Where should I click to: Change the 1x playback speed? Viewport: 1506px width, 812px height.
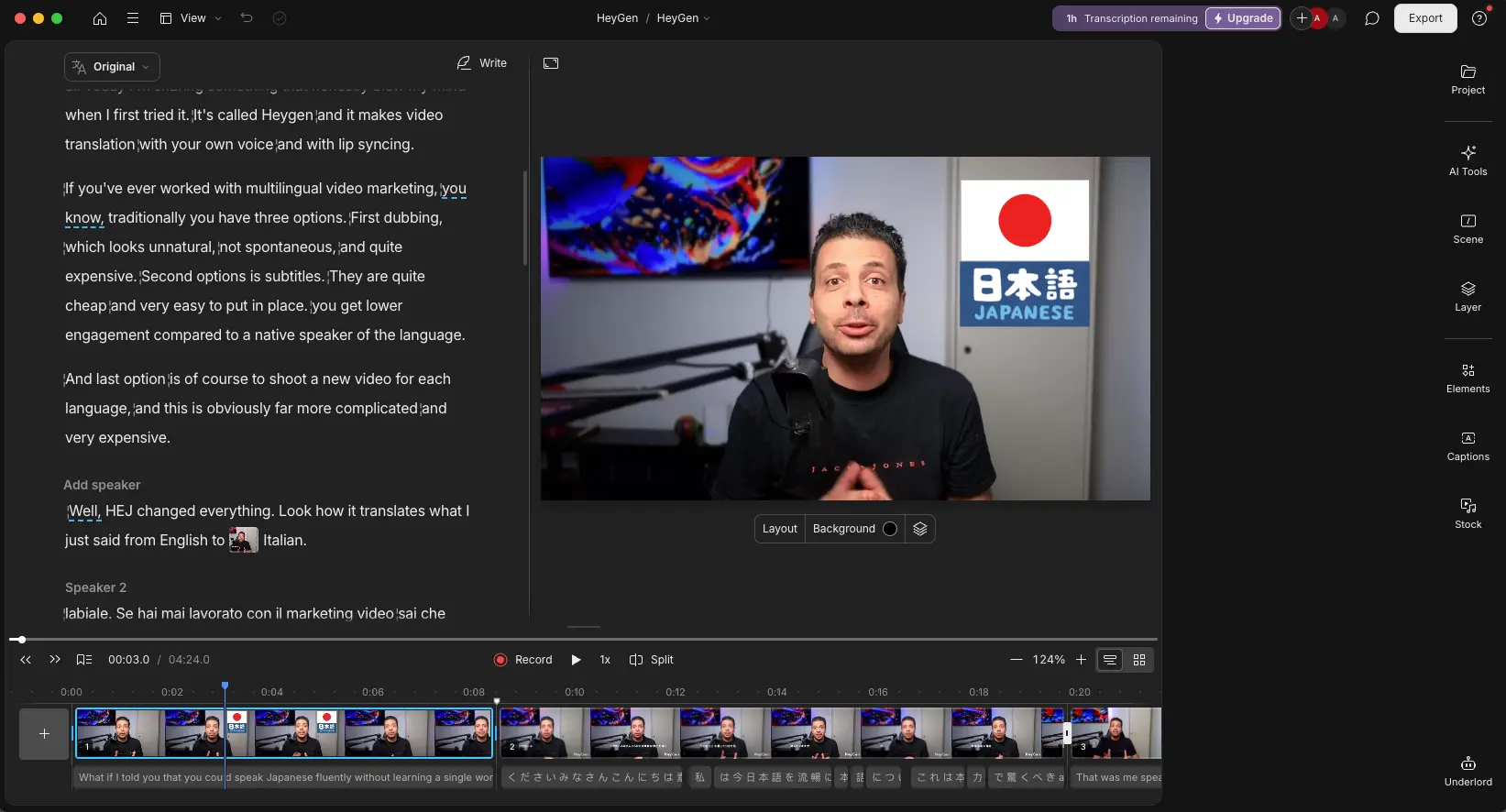605,660
